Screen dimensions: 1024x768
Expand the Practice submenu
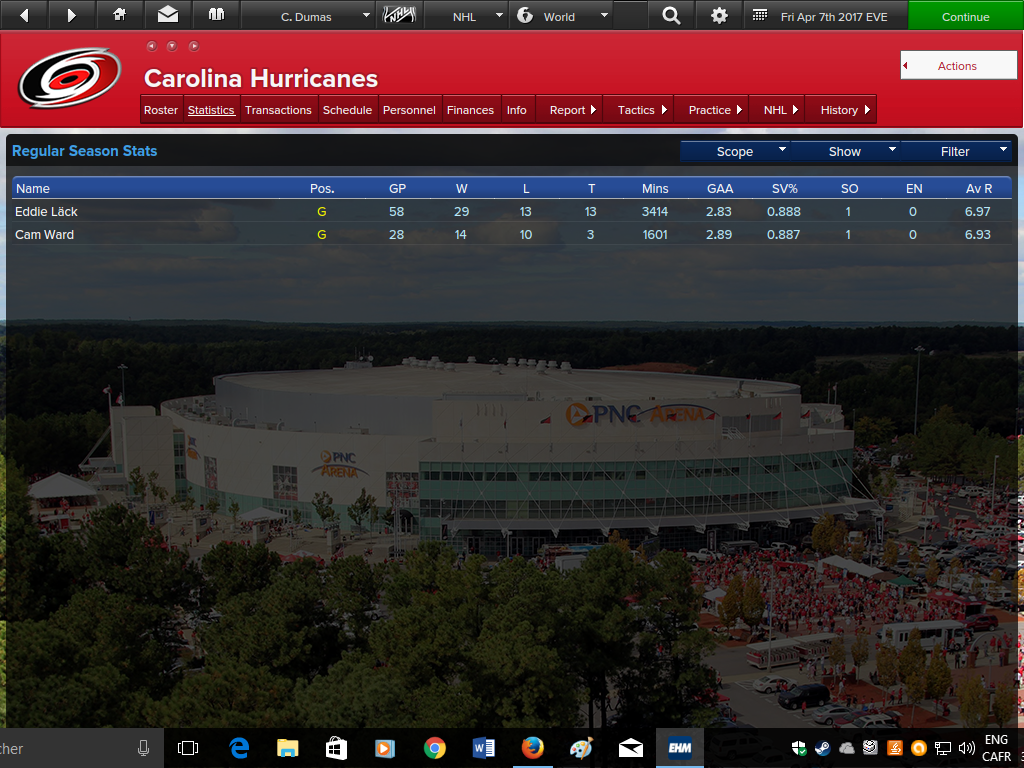[711, 110]
